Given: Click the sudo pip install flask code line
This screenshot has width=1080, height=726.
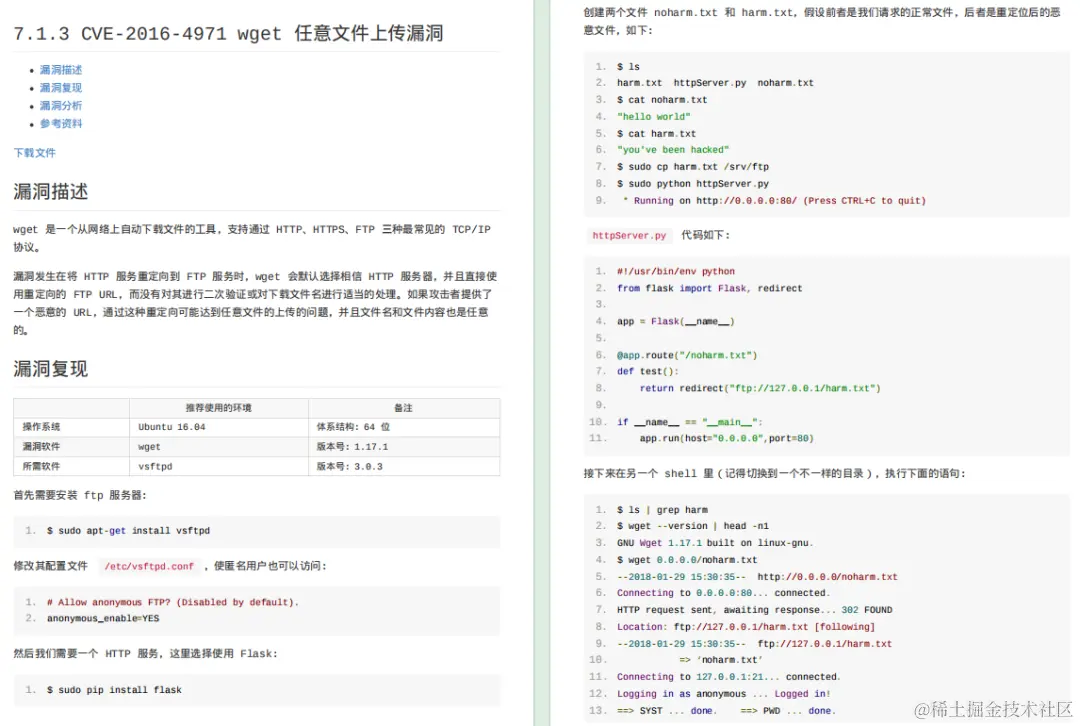Looking at the screenshot, I should 114,689.
